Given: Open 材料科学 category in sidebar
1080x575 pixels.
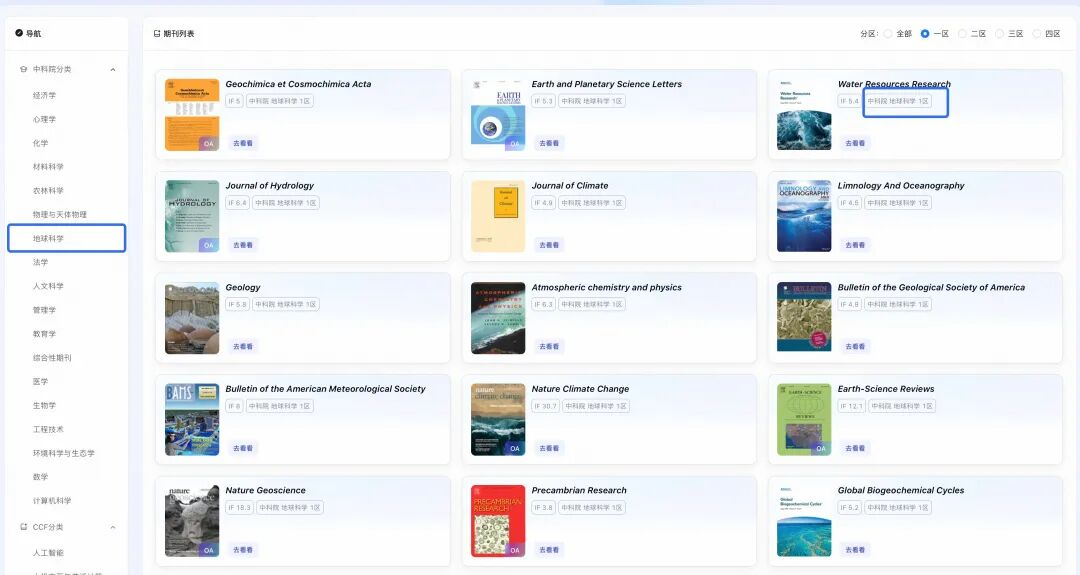Looking at the screenshot, I should coord(48,167).
